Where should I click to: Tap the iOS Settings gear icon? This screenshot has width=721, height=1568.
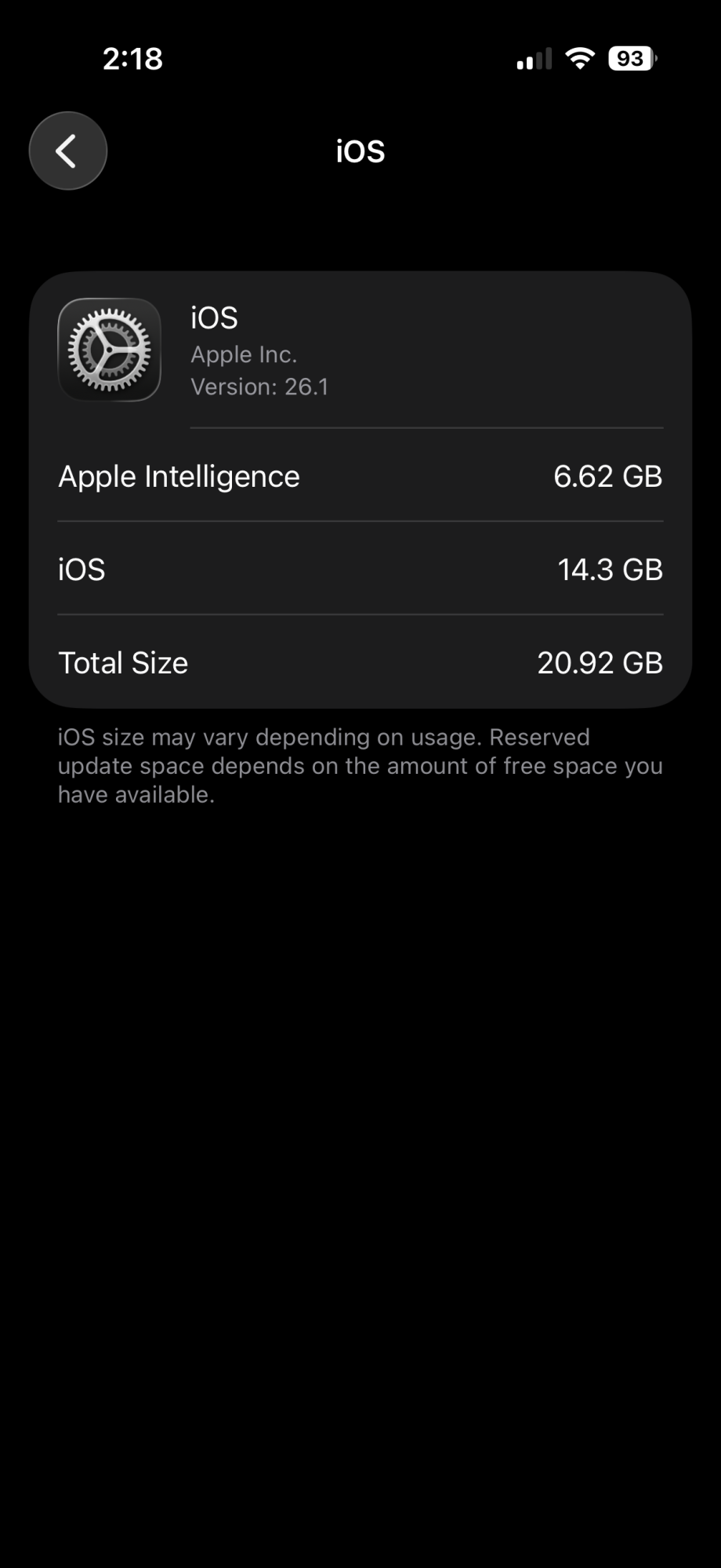point(110,350)
